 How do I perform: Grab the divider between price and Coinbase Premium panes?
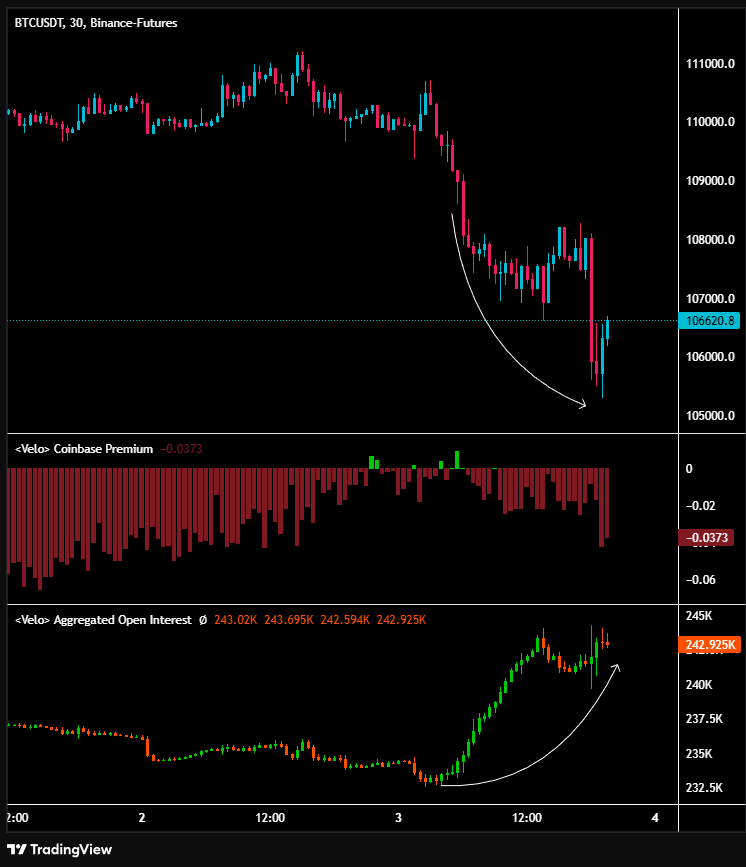tap(340, 434)
